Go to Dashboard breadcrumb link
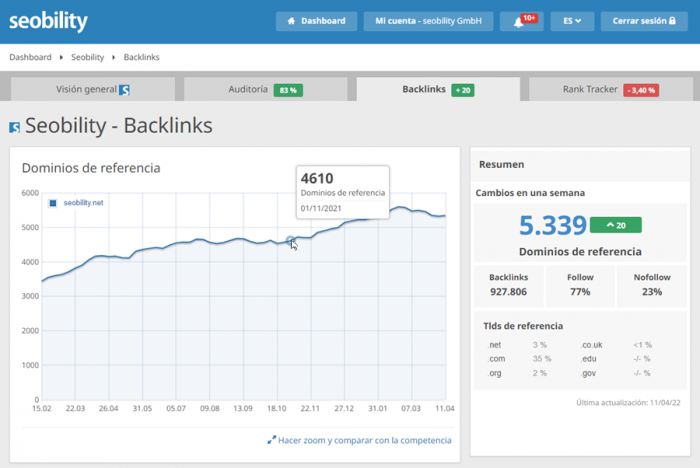700x468 pixels. 30,57
